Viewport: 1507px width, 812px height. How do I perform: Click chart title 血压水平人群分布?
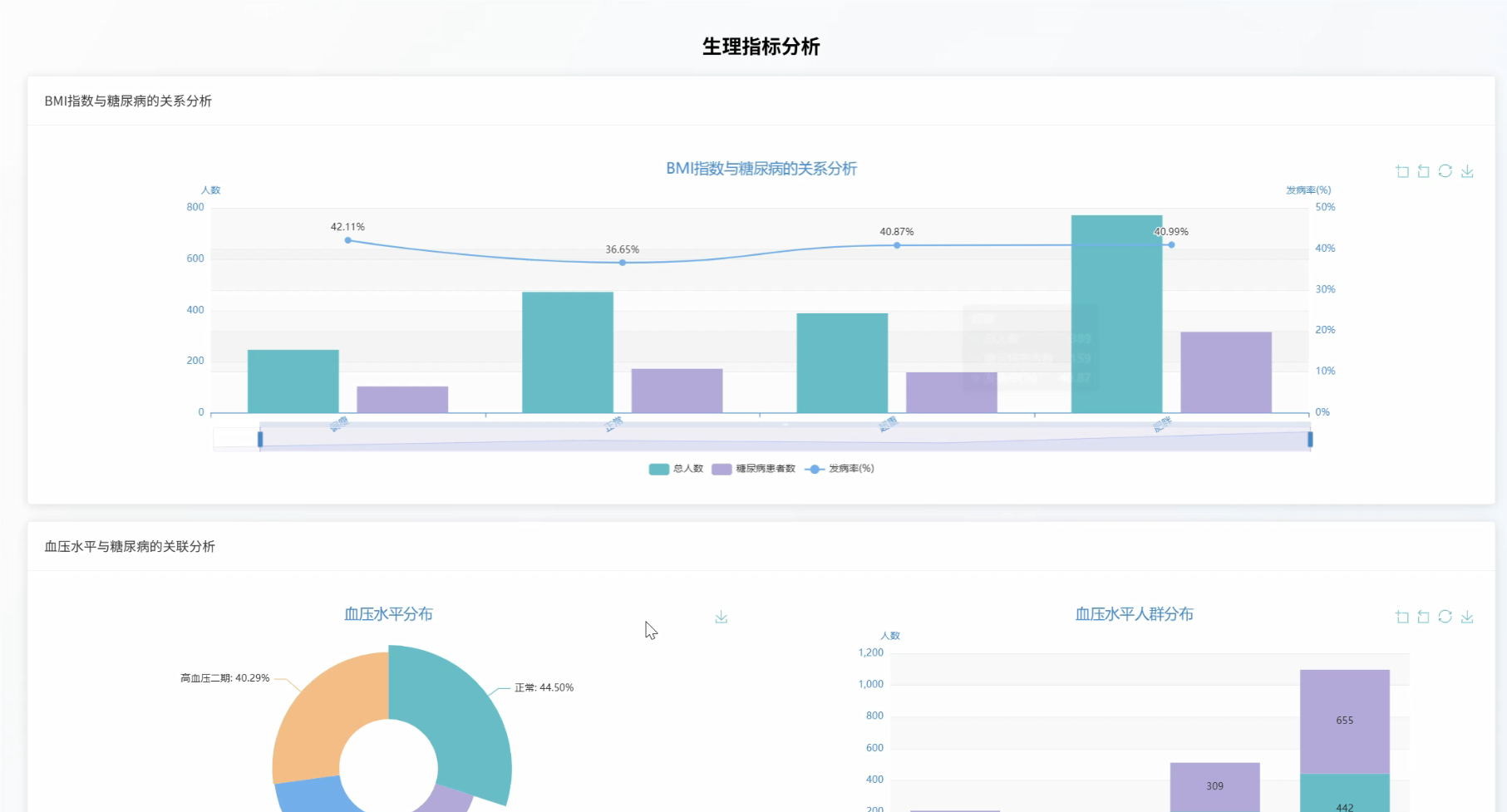pos(1135,614)
